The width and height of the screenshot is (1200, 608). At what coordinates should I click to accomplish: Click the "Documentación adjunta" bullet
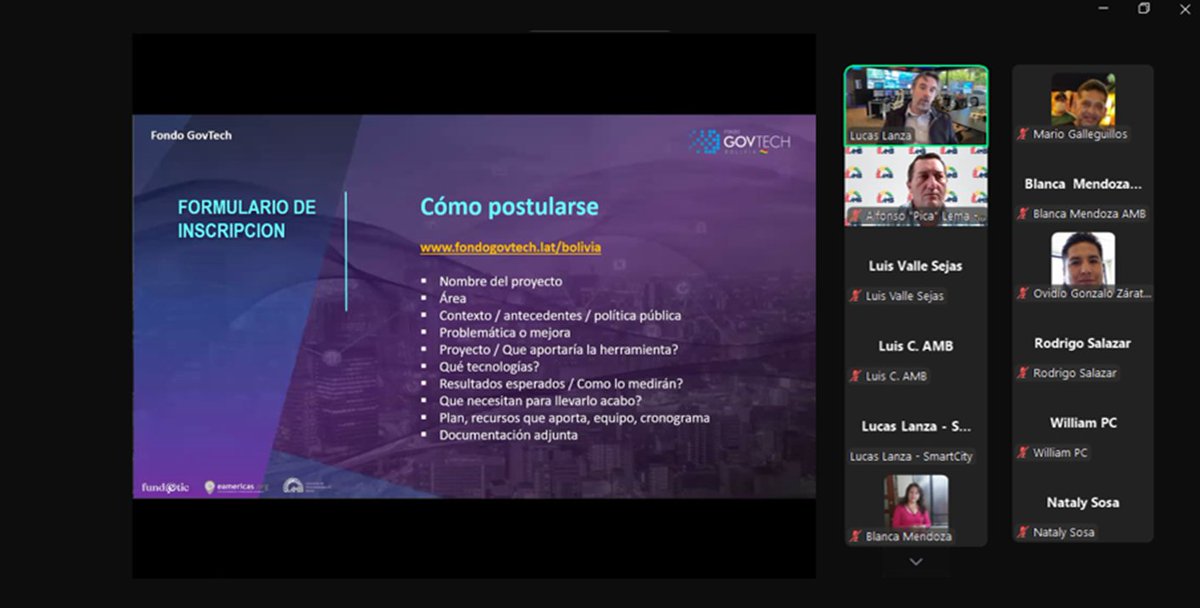tap(508, 435)
